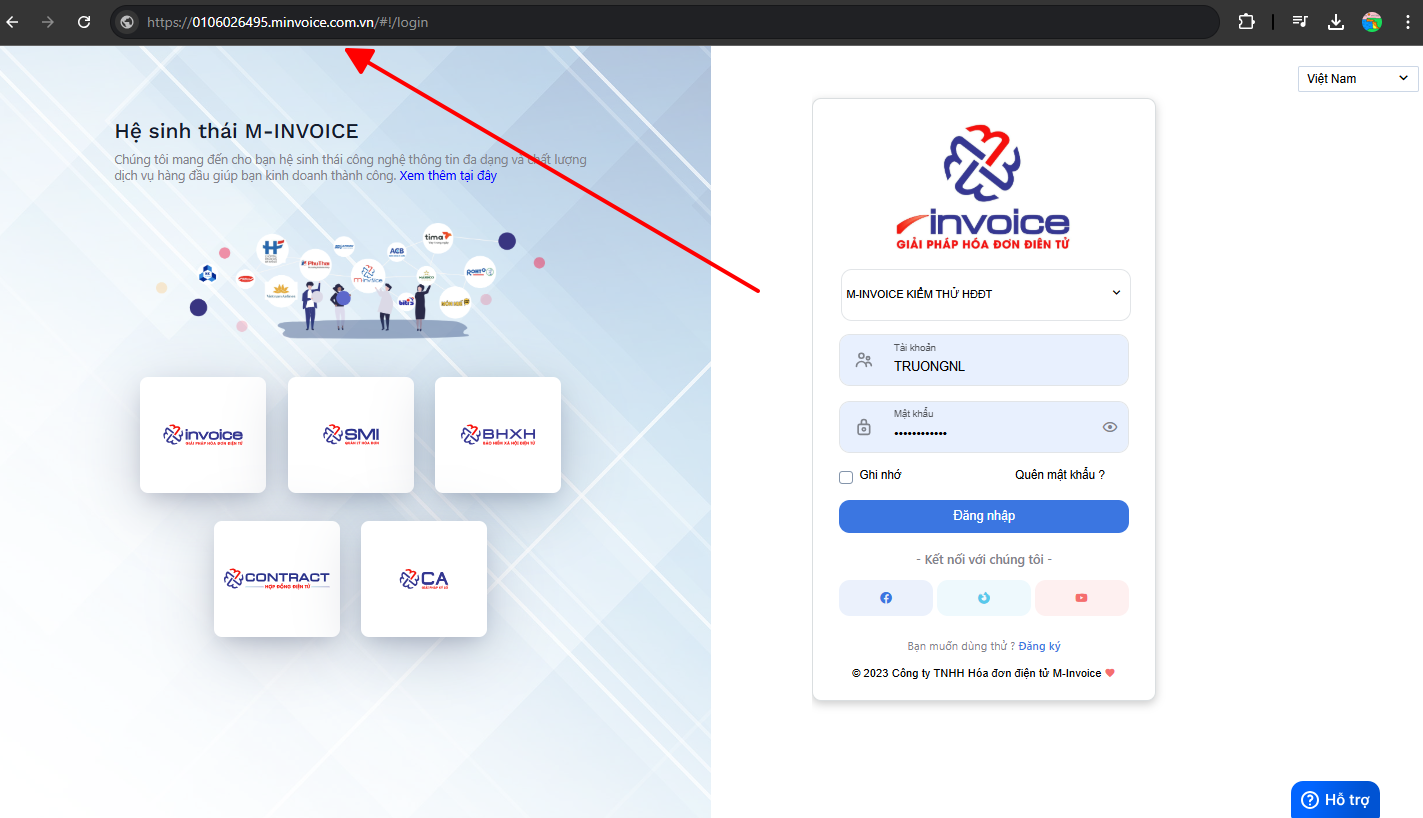The image size is (1423, 818).
Task: Open the Facebook social button
Action: (x=886, y=598)
